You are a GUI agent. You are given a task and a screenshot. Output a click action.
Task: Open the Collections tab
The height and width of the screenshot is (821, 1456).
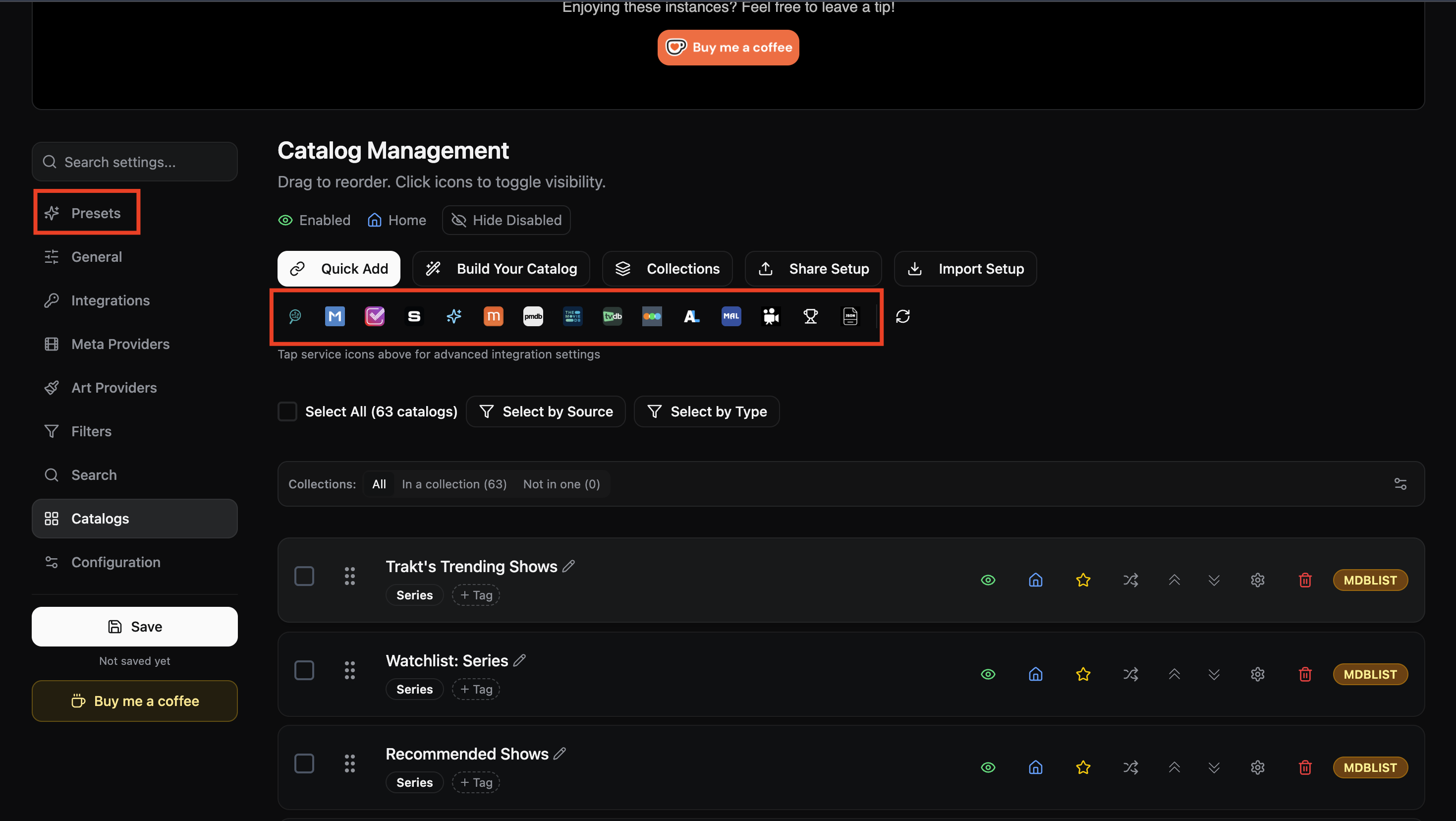pos(667,269)
